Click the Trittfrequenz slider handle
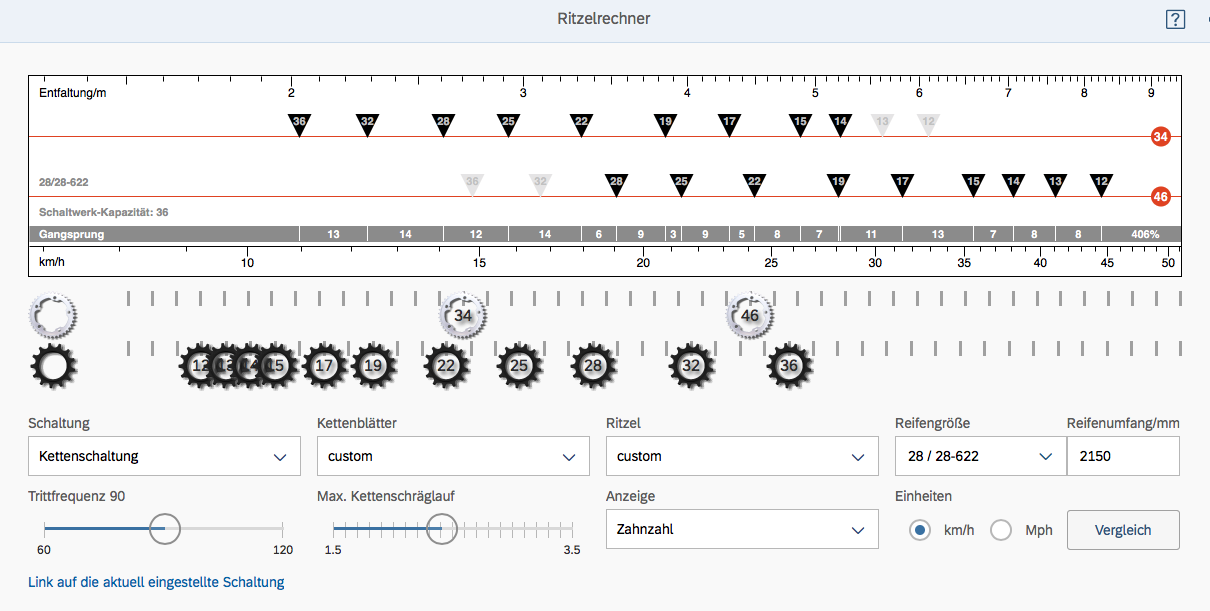The image size is (1210, 611). [x=164, y=528]
